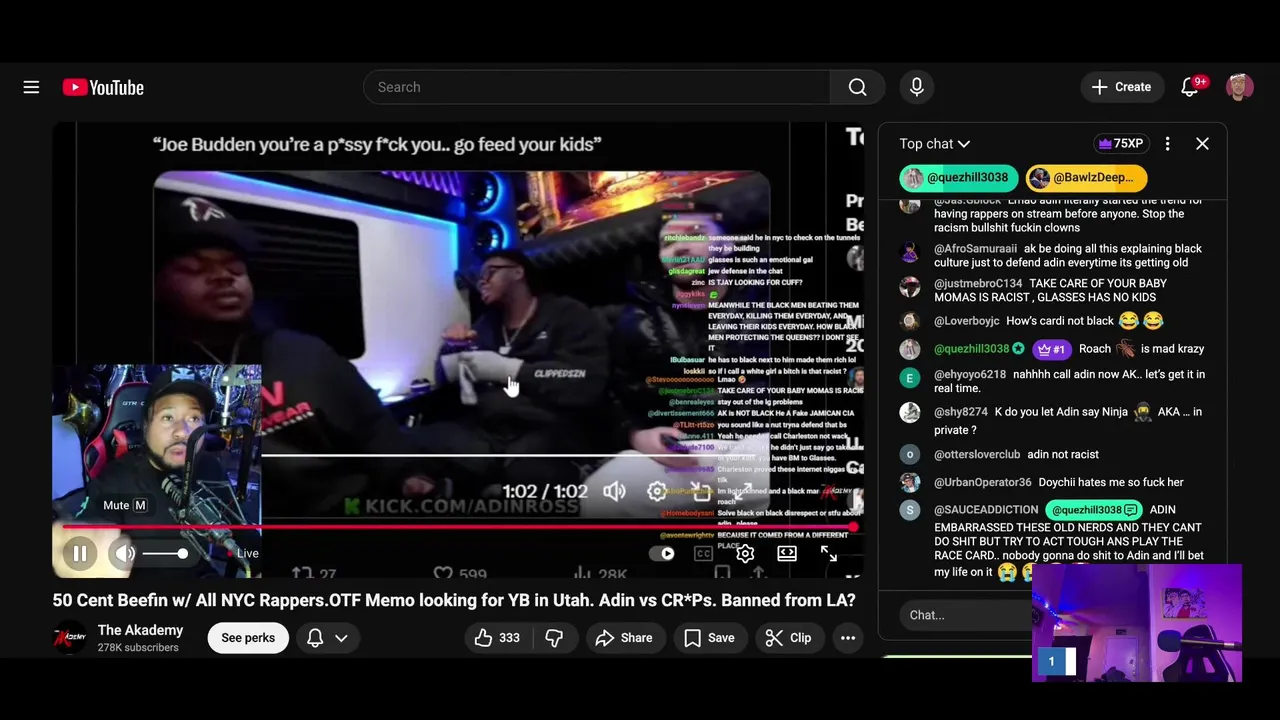This screenshot has width=1280, height=720.
Task: Click the #1 member badge in chat
Action: [x=1051, y=349]
